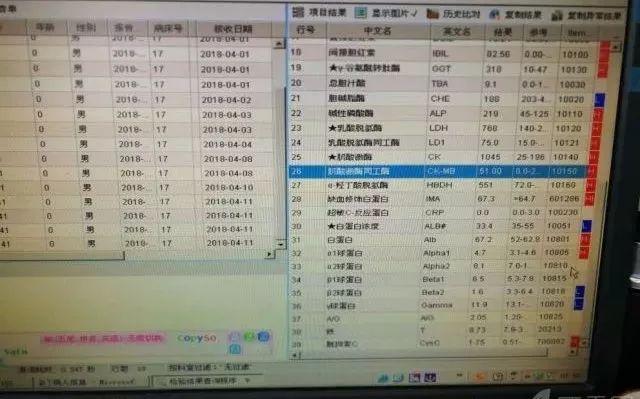This screenshot has width=640, height=399.
Task: Select the Alpha1 result row
Action: [x=435, y=253]
